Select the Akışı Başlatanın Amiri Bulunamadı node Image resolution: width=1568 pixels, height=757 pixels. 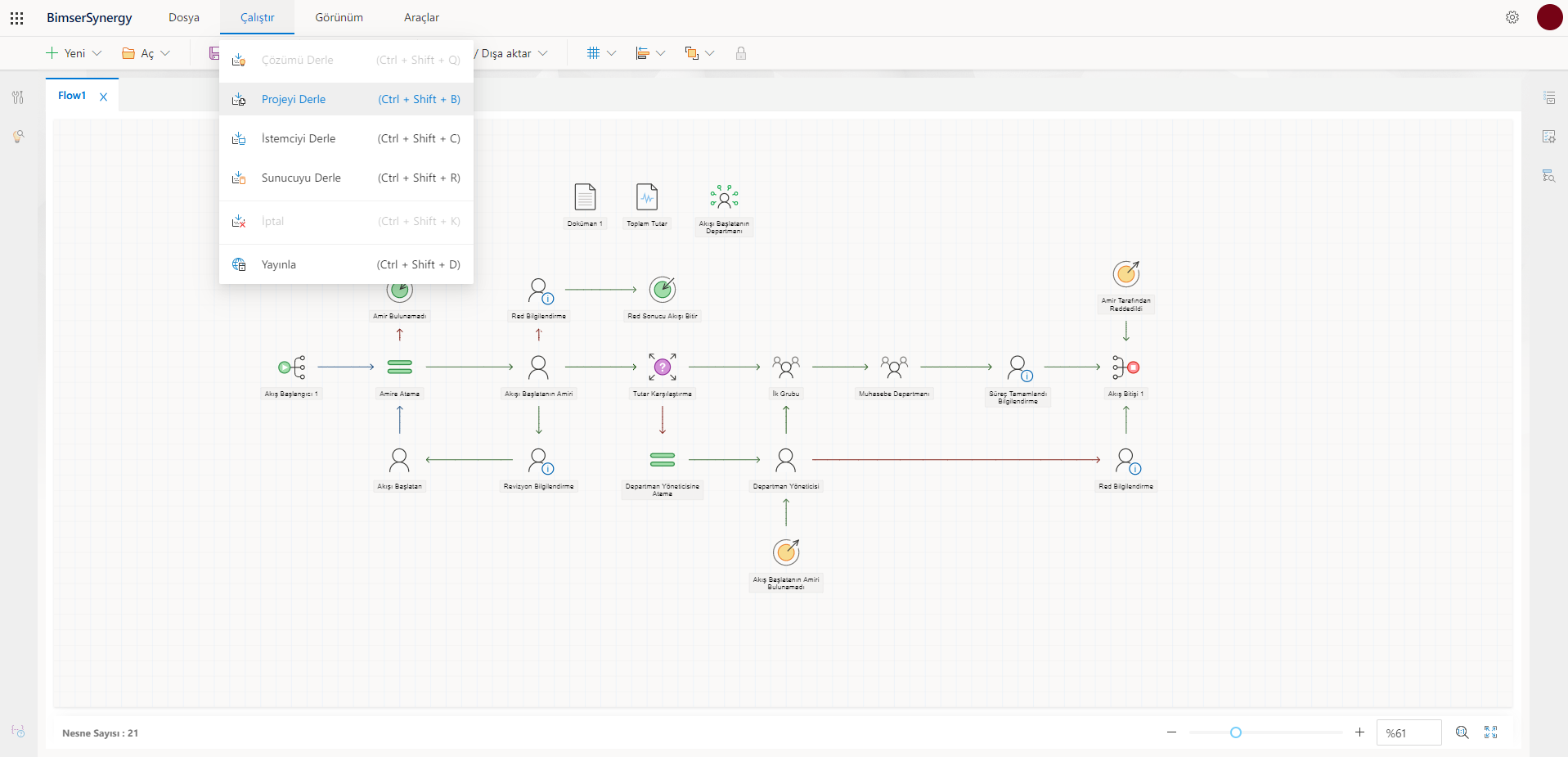(x=786, y=552)
